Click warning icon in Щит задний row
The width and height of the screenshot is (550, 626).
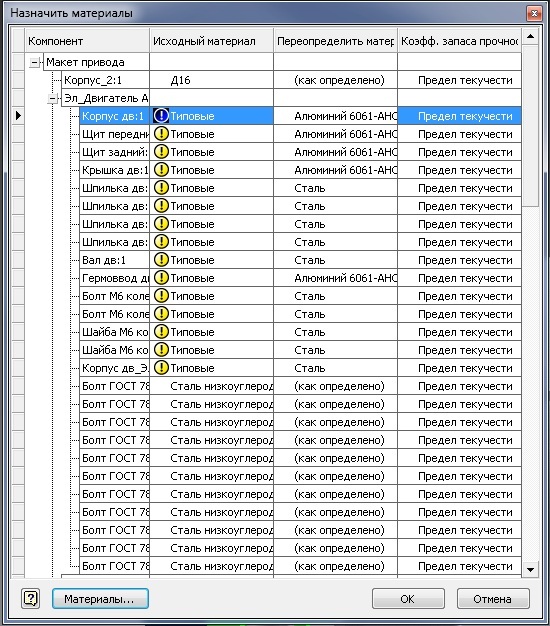coord(161,152)
